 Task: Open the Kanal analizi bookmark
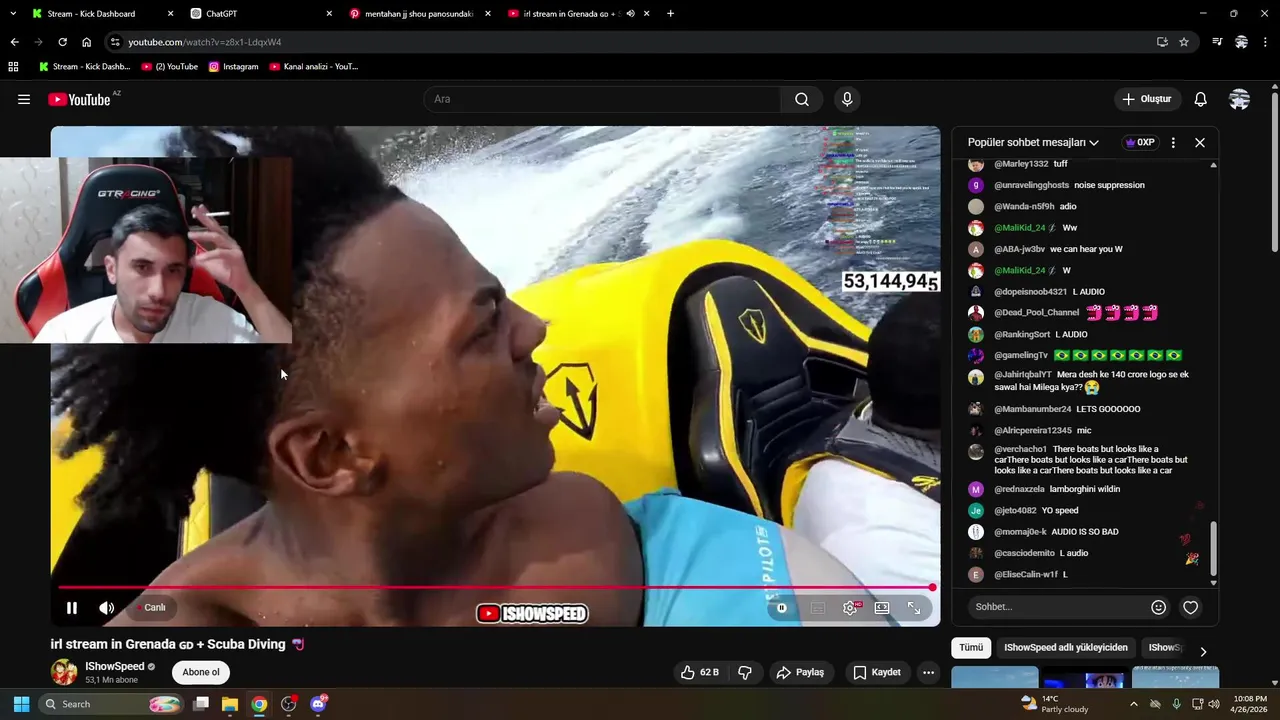click(x=313, y=67)
